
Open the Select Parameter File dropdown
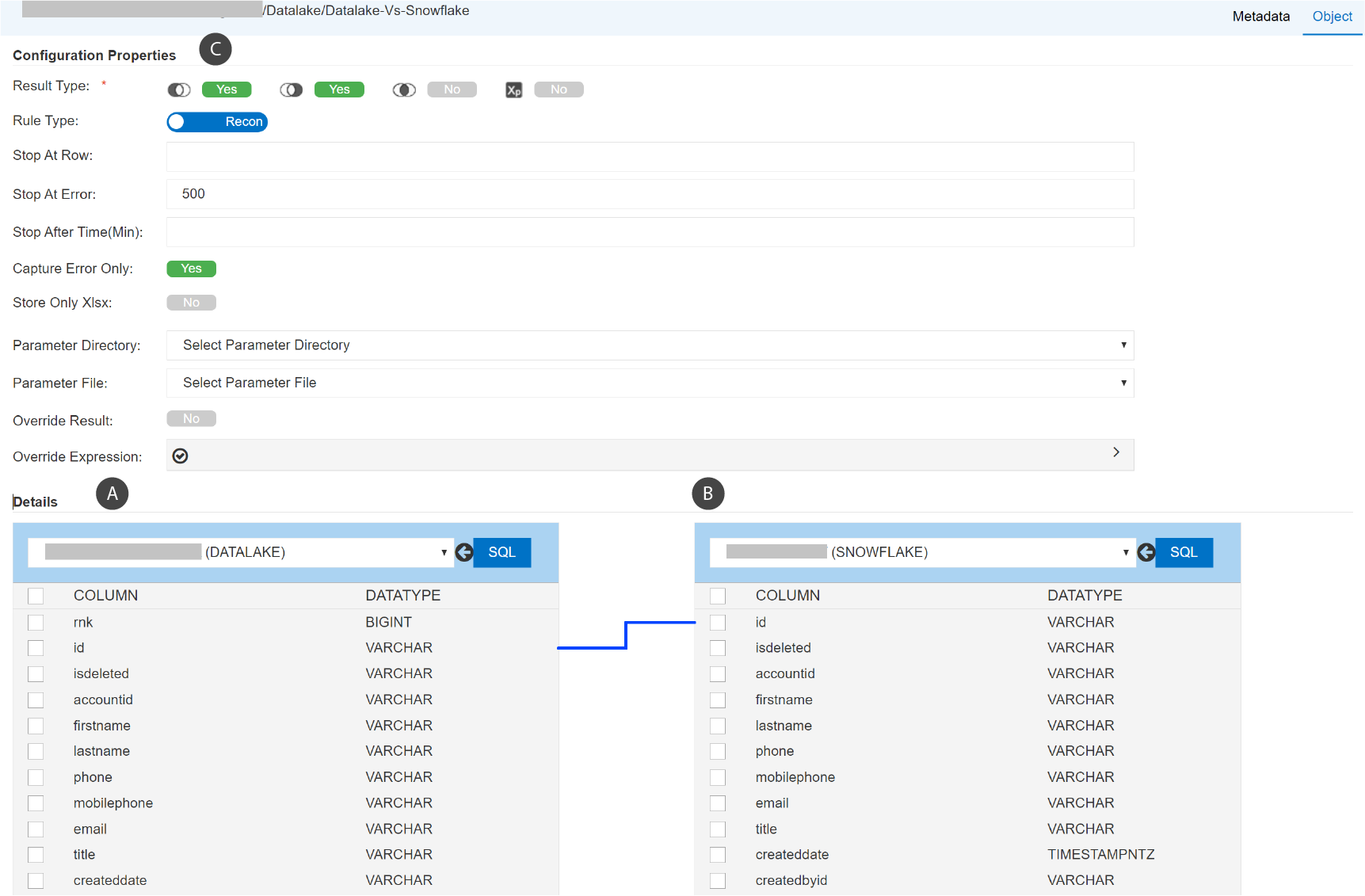(650, 383)
